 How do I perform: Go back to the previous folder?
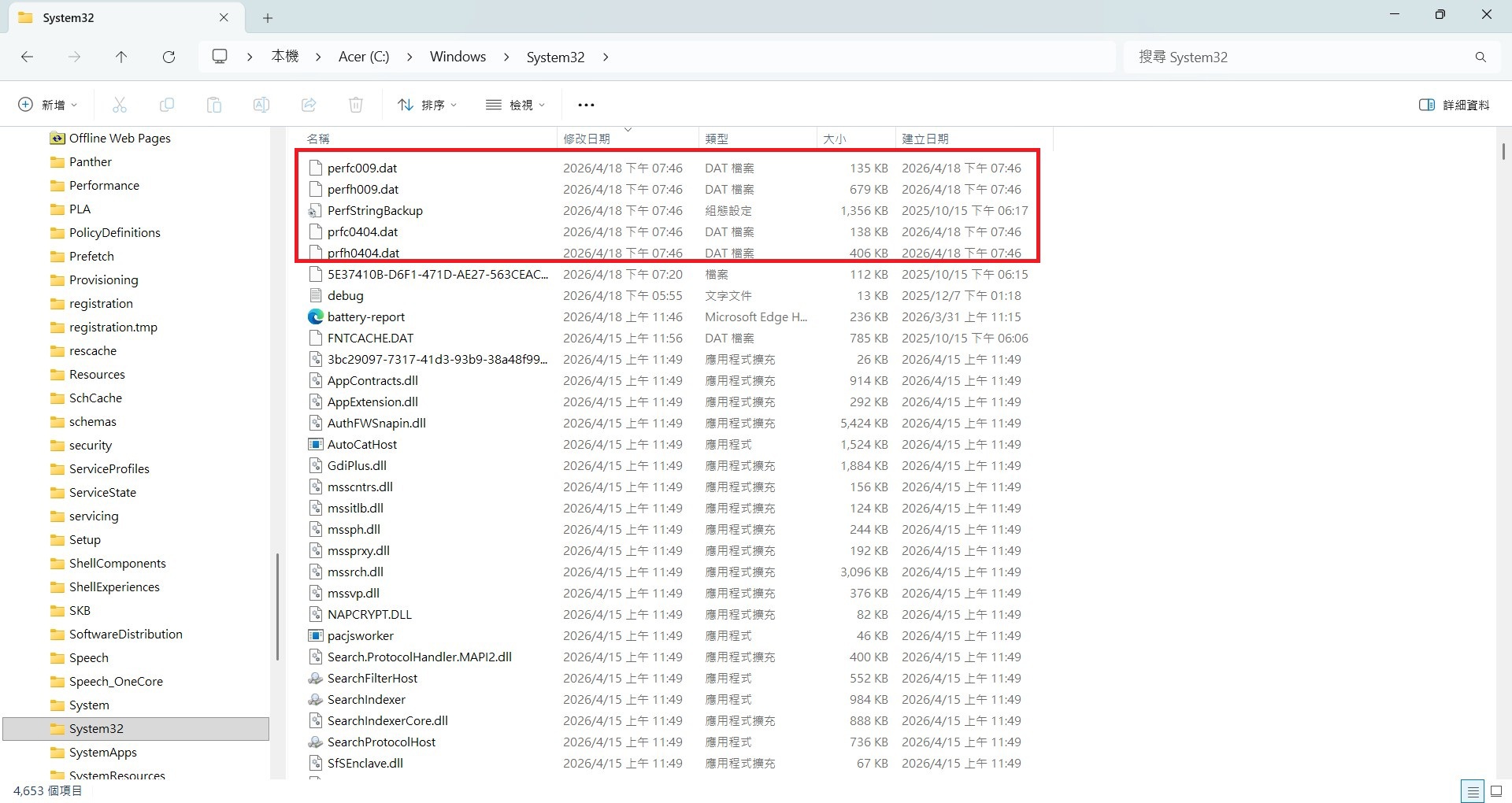pos(27,57)
